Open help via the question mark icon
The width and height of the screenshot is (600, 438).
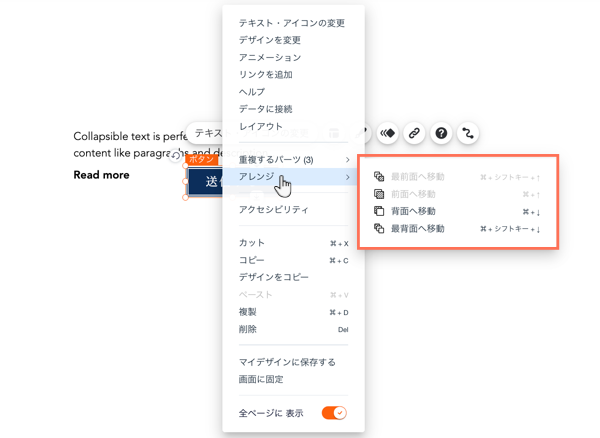[441, 133]
